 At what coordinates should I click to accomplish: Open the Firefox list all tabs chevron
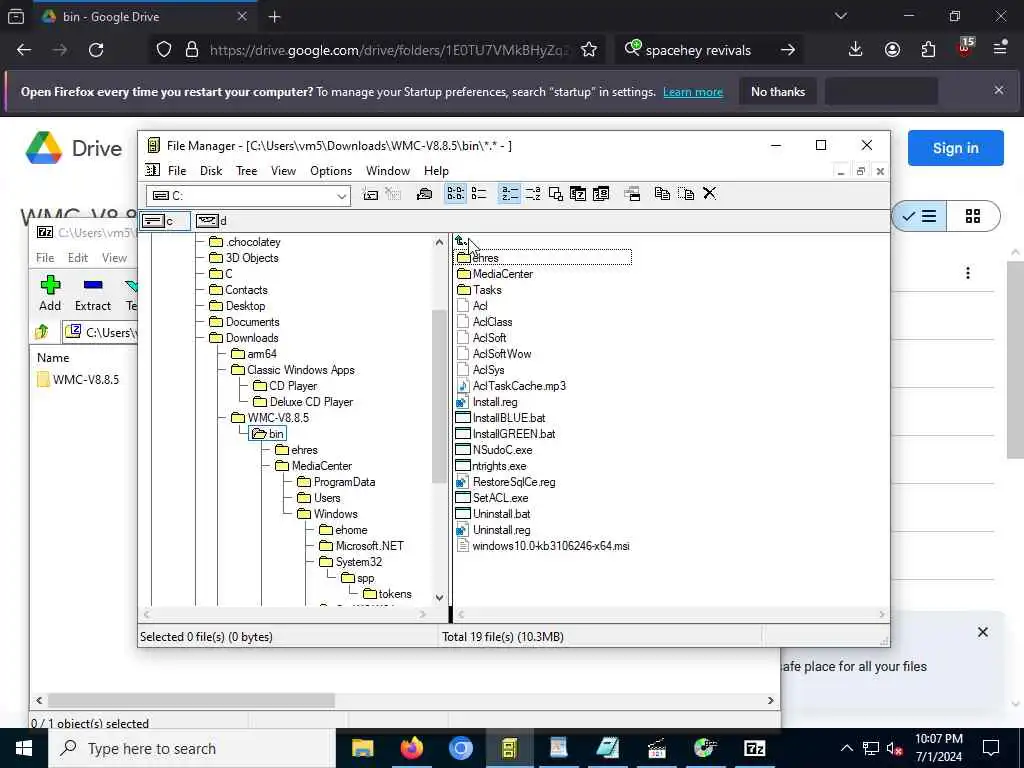tap(841, 16)
